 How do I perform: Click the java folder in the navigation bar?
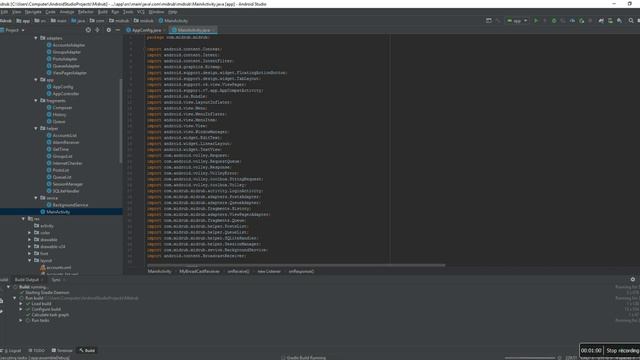pos(78,20)
